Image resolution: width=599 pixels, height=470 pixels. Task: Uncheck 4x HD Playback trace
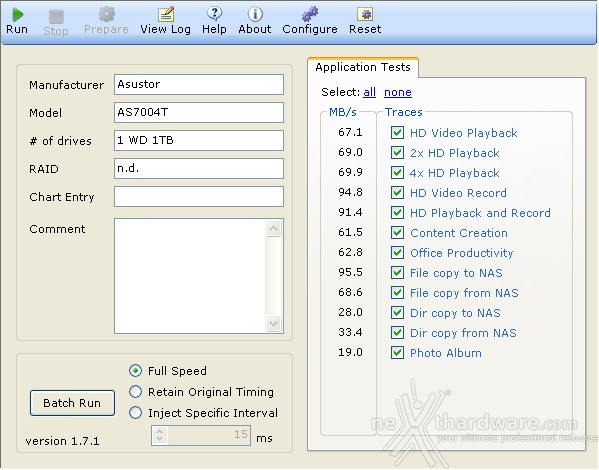(397, 173)
